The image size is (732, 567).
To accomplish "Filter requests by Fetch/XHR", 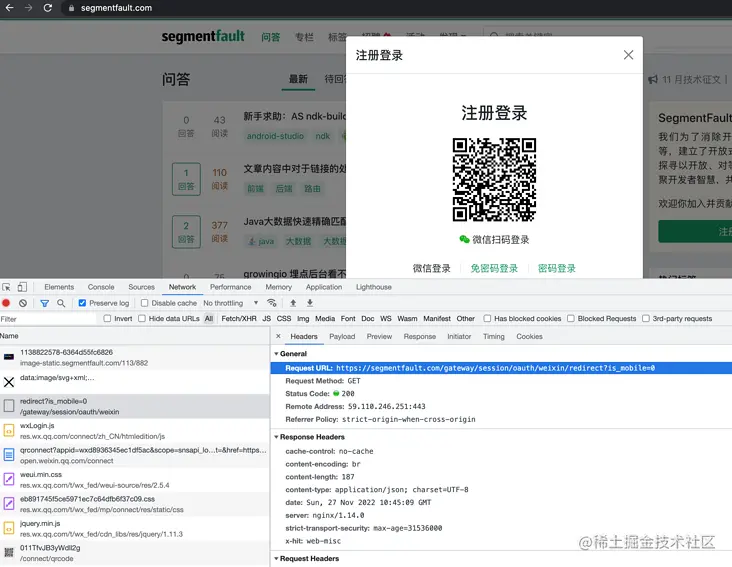I will [x=239, y=318].
